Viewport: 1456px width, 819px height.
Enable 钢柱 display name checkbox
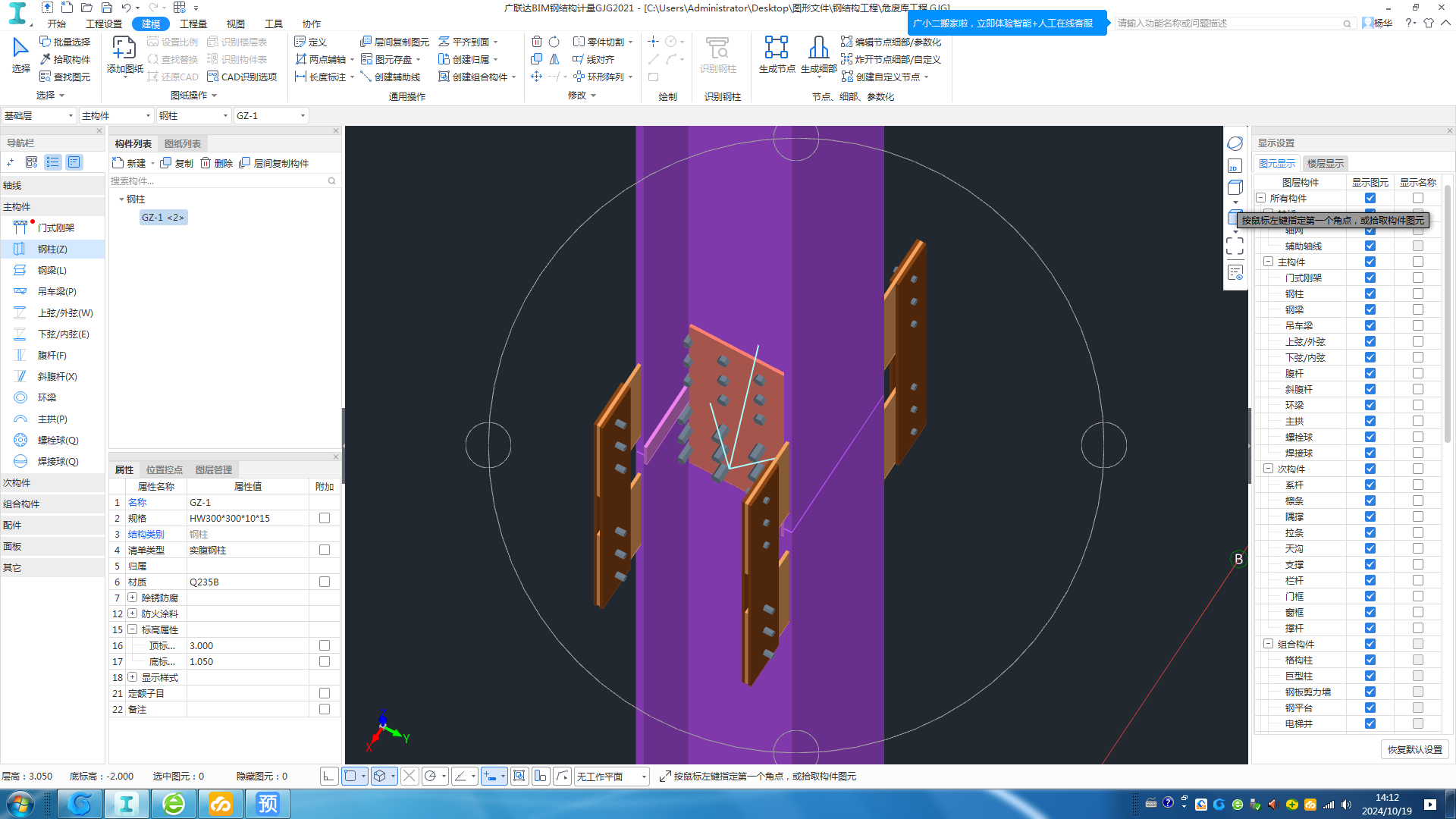(1417, 293)
